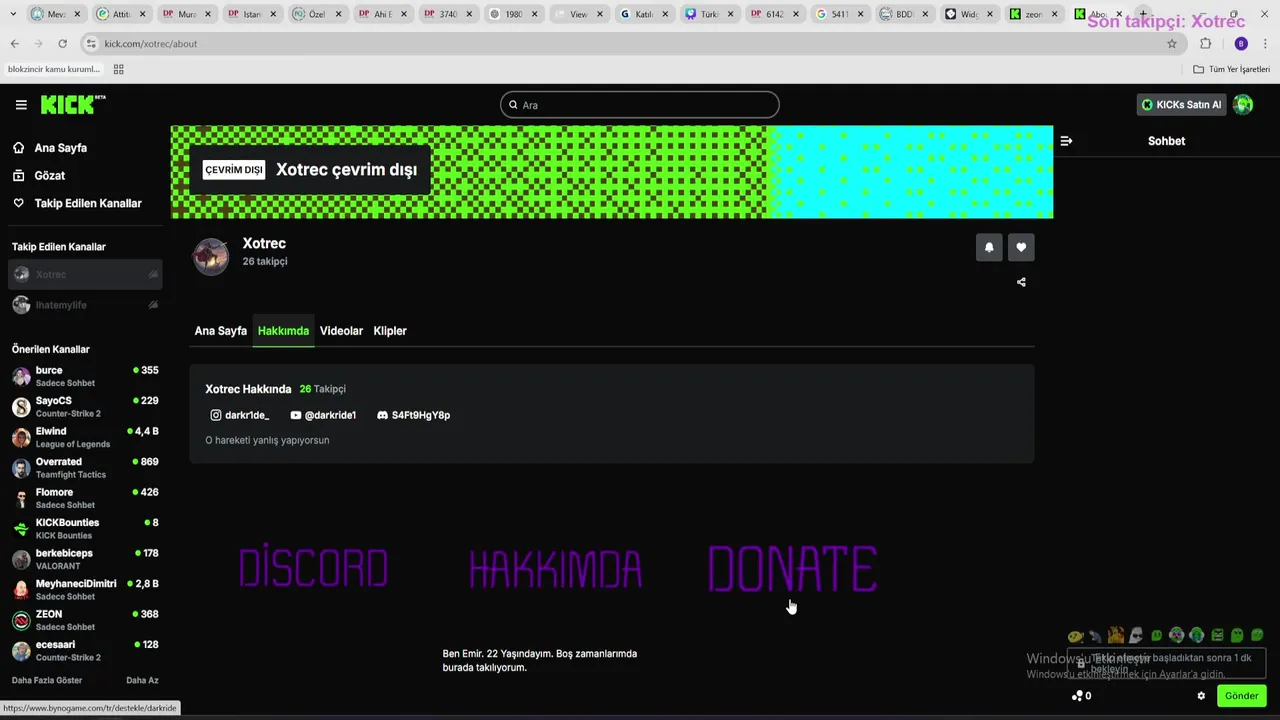The width and height of the screenshot is (1280, 720).
Task: Click Xotrec's channel avatar
Action: pyautogui.click(x=211, y=257)
